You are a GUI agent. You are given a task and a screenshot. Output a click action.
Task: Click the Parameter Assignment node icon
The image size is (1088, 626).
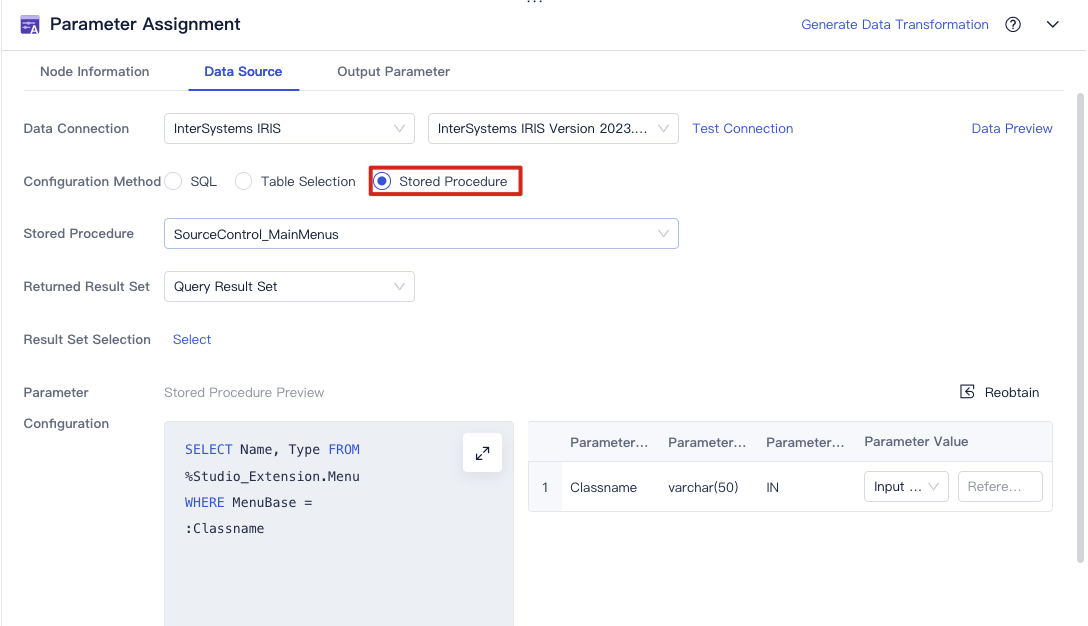30,25
